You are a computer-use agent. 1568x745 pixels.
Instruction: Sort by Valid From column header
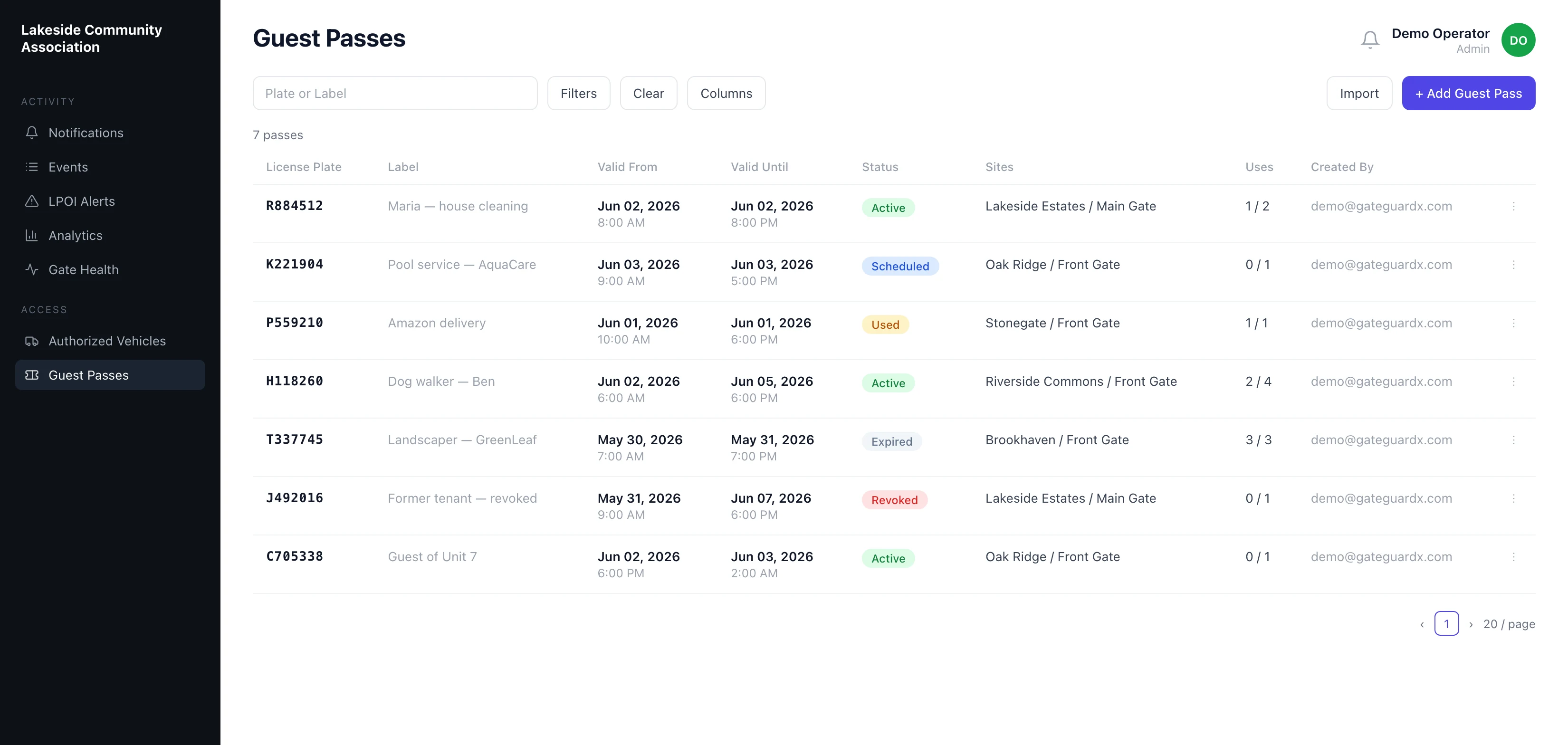pyautogui.click(x=627, y=167)
